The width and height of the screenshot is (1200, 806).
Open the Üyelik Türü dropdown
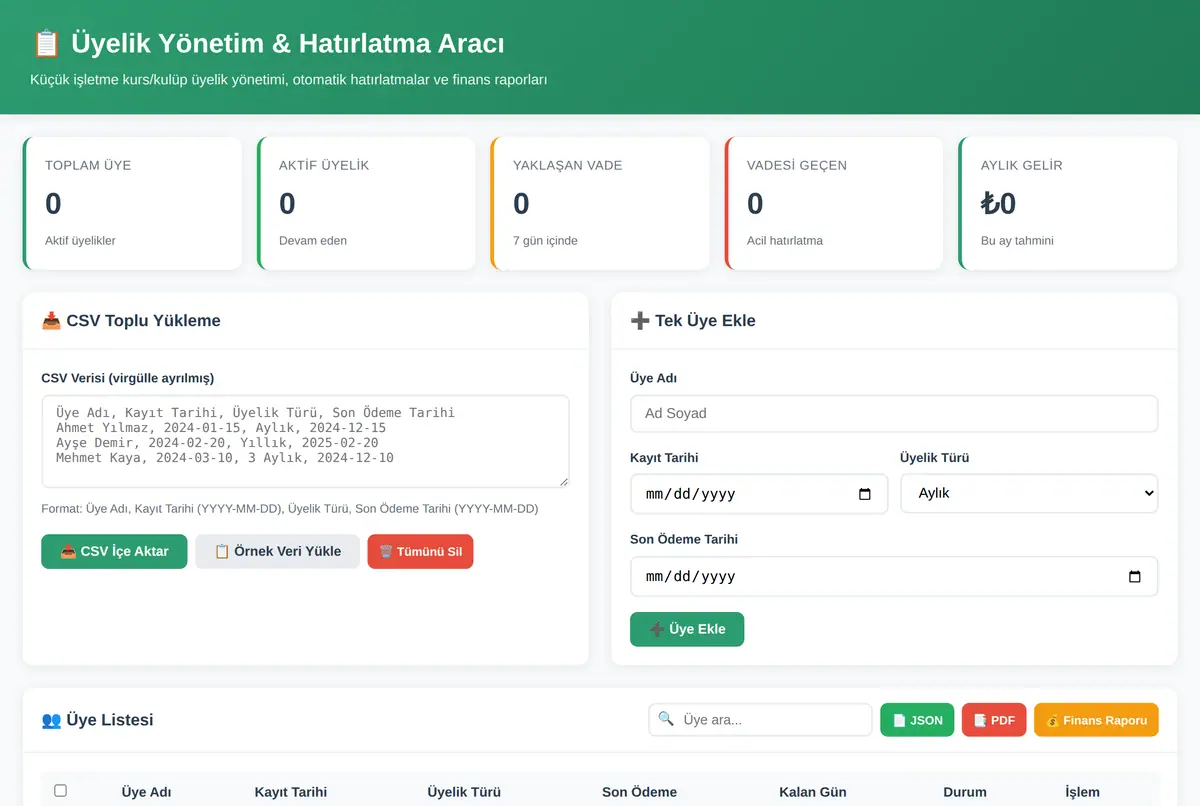1029,494
